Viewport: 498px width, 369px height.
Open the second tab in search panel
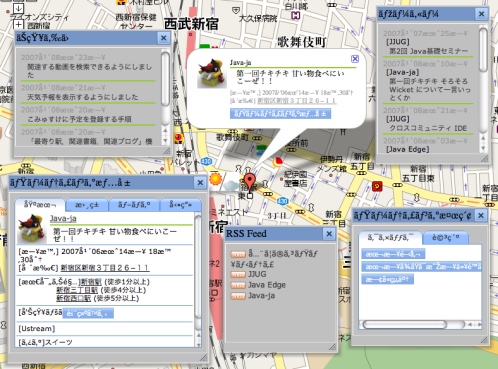[445, 238]
